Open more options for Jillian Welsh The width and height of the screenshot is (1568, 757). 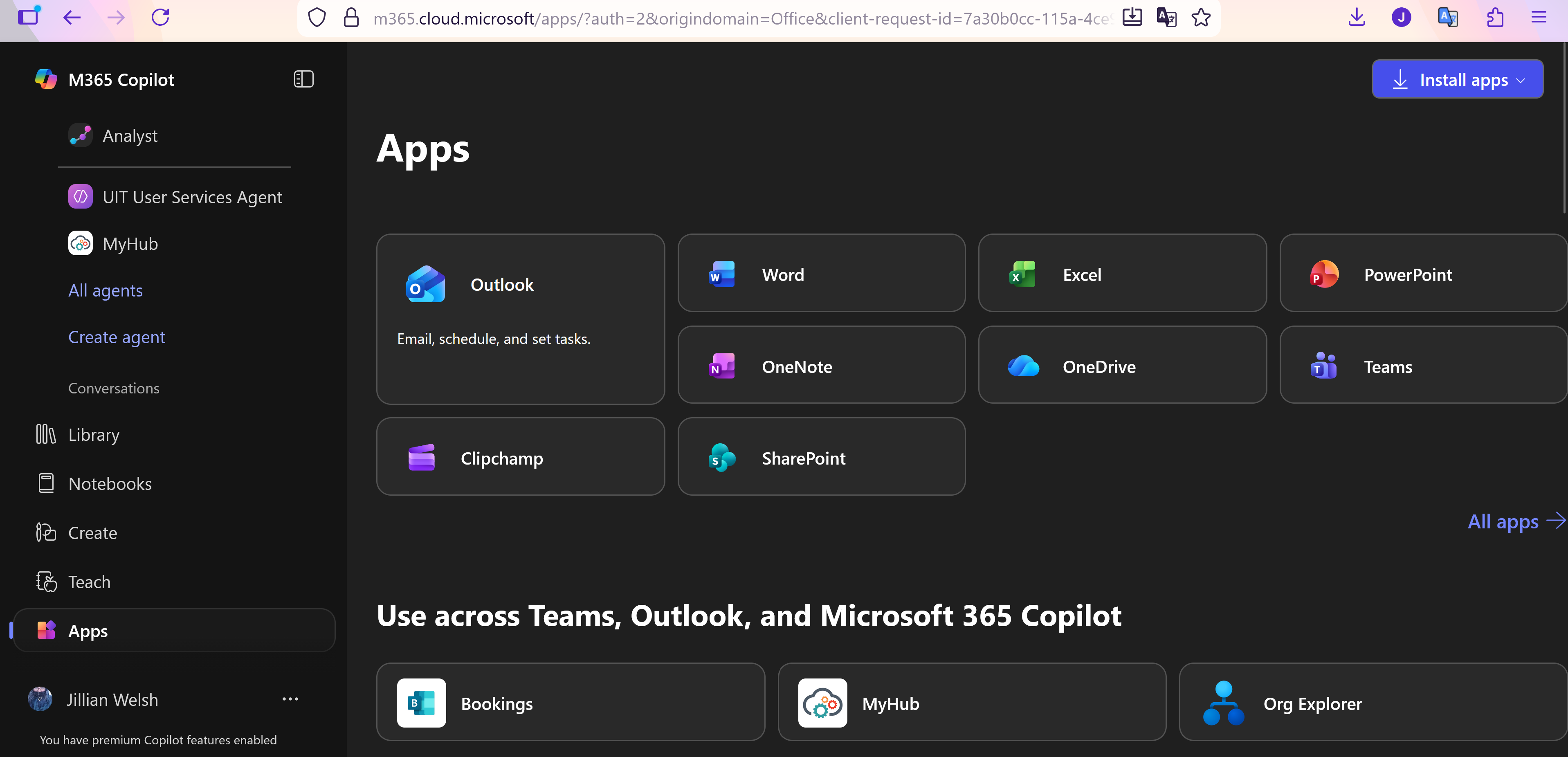290,699
